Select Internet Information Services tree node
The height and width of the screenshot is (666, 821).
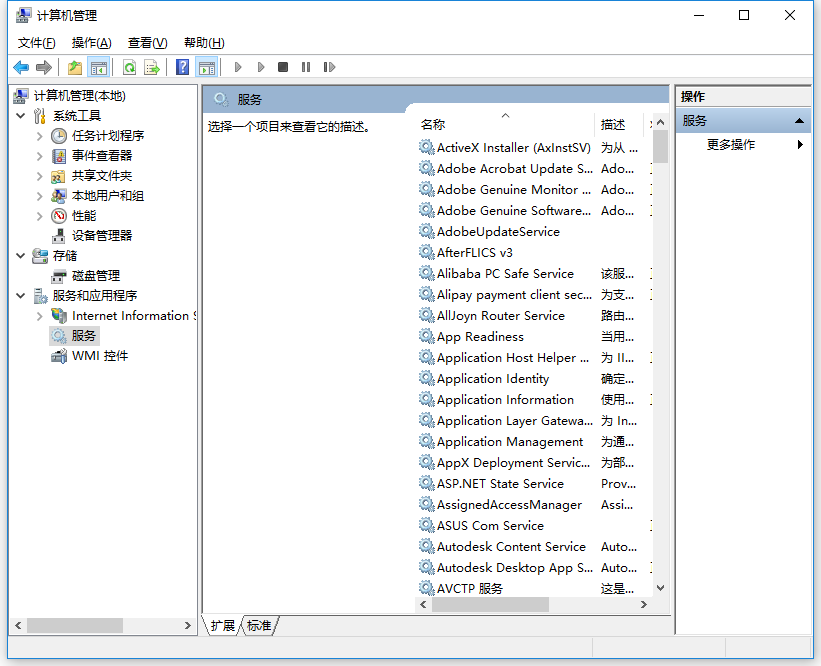(134, 316)
